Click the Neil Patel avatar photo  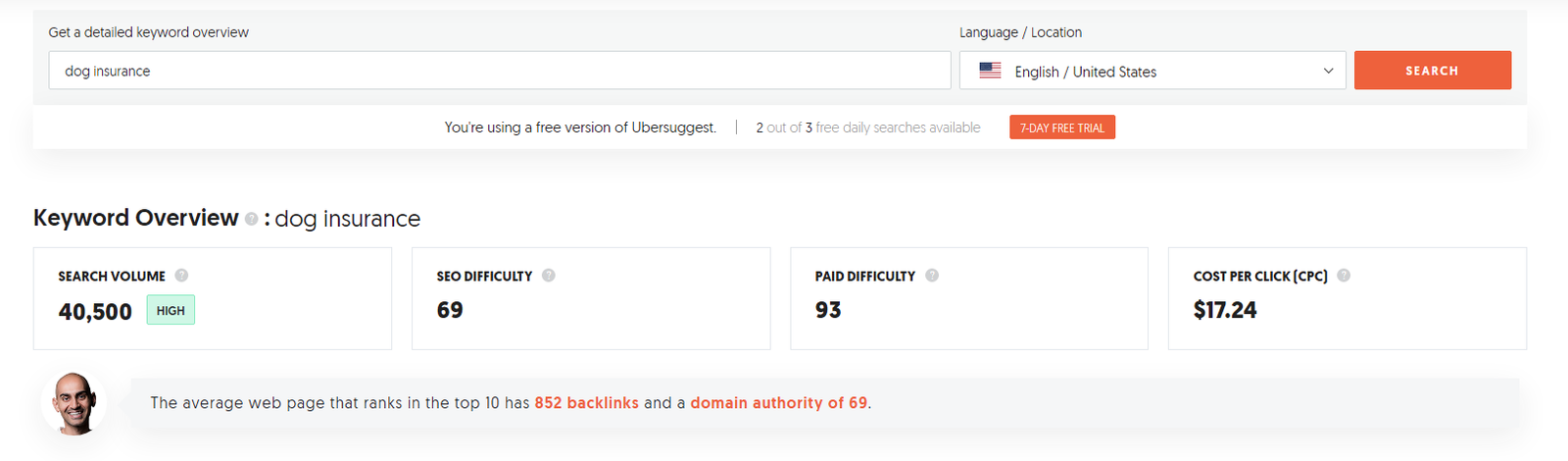[74, 403]
